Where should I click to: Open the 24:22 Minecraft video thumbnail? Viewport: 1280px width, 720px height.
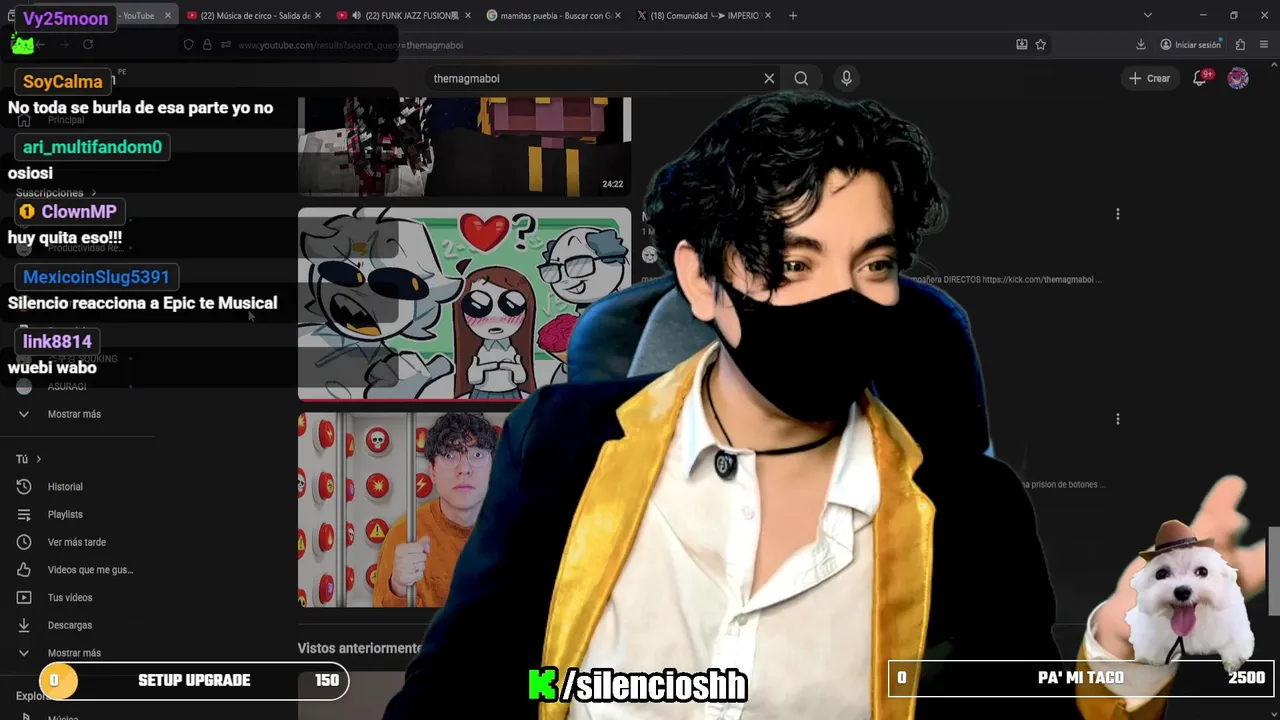click(x=464, y=147)
